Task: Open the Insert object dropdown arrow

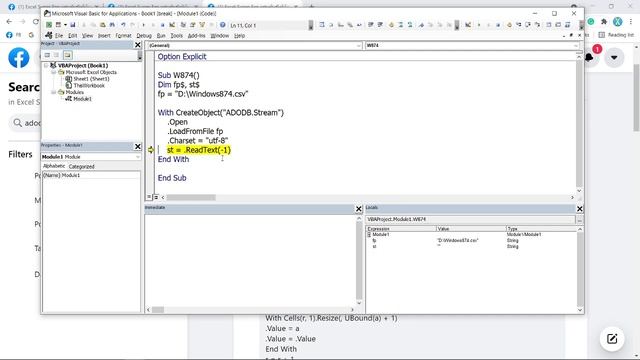Action: (x=65, y=25)
